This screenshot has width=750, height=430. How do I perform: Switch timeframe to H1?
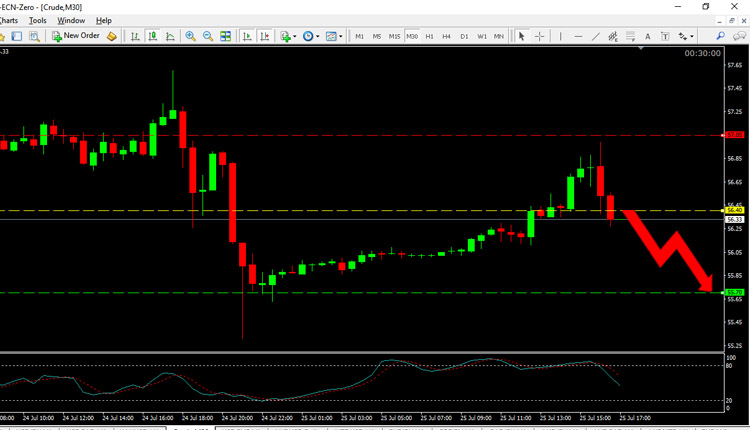(x=429, y=36)
